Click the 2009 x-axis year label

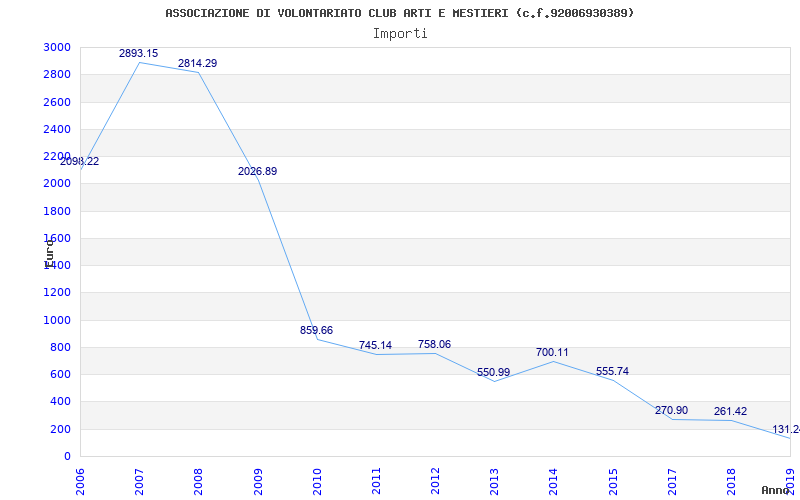point(258,481)
